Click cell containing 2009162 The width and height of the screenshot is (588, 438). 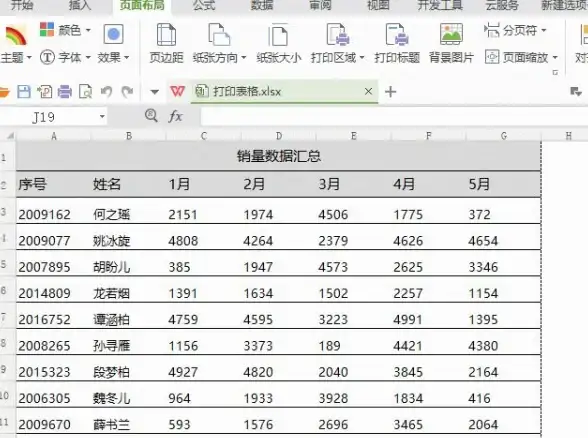(x=54, y=211)
